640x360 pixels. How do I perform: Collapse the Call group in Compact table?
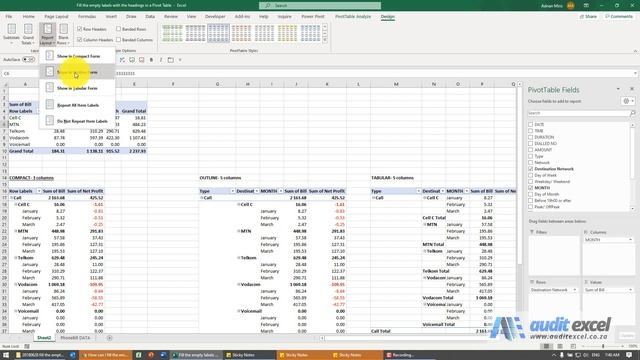pos(12,198)
